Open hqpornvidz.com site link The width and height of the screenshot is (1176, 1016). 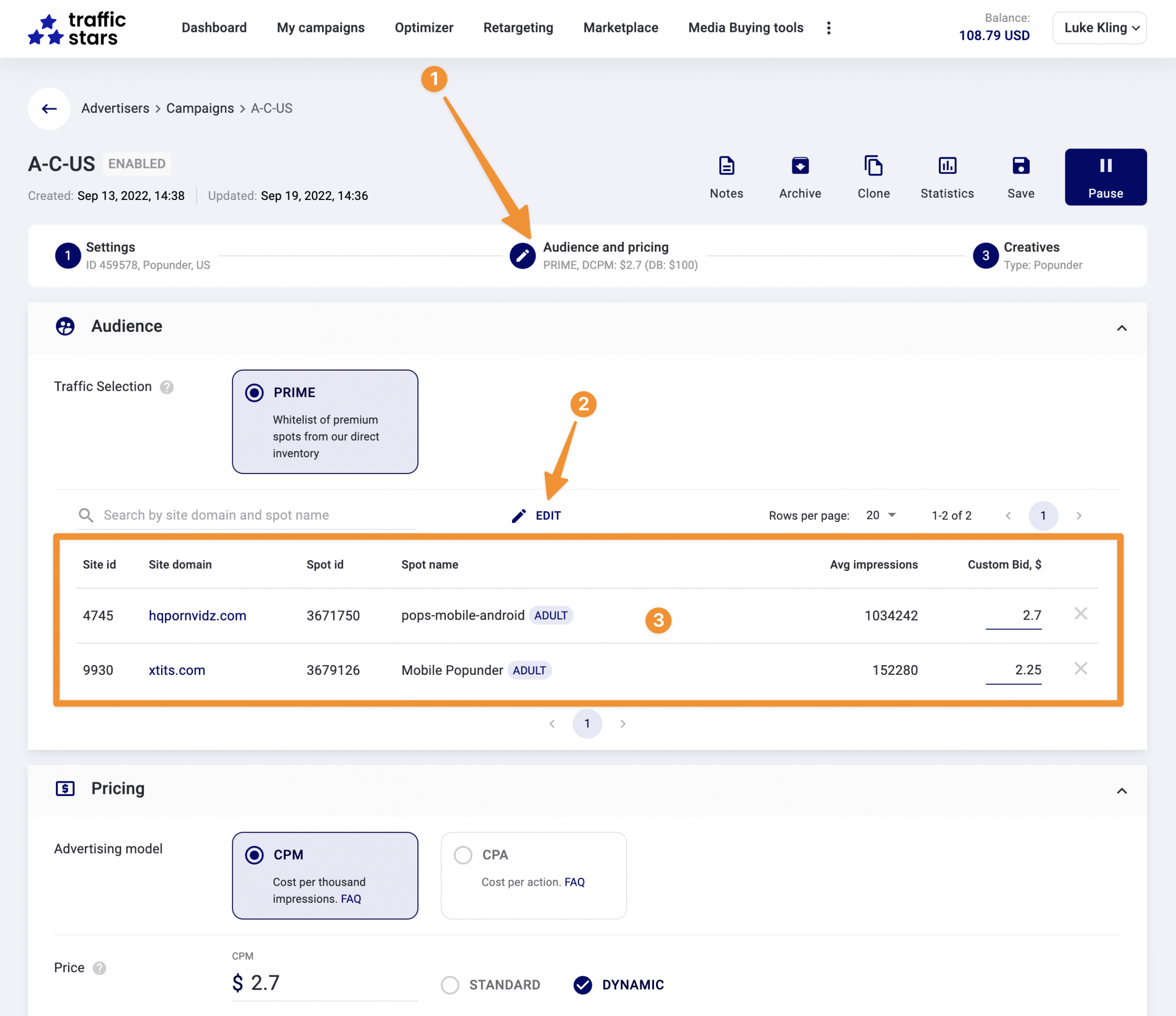point(197,615)
